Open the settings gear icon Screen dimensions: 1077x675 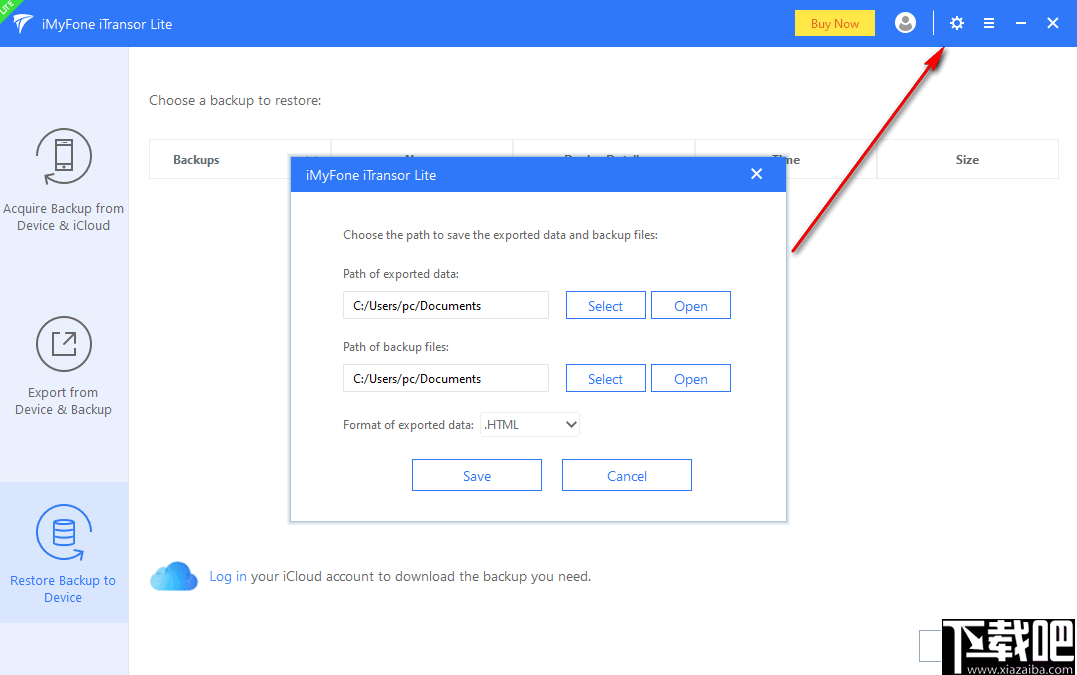[957, 23]
